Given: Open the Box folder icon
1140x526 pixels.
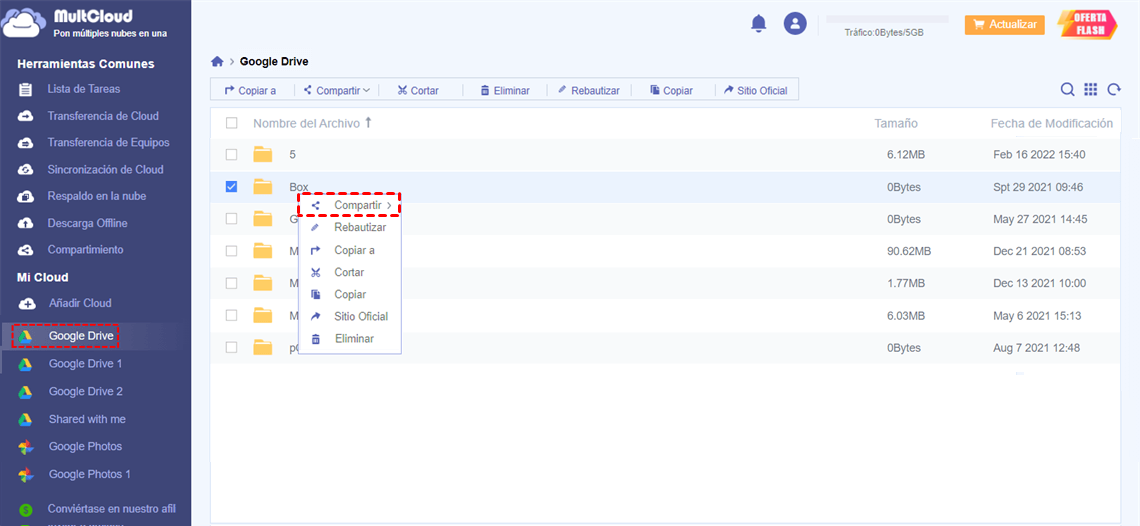Looking at the screenshot, I should [x=262, y=187].
